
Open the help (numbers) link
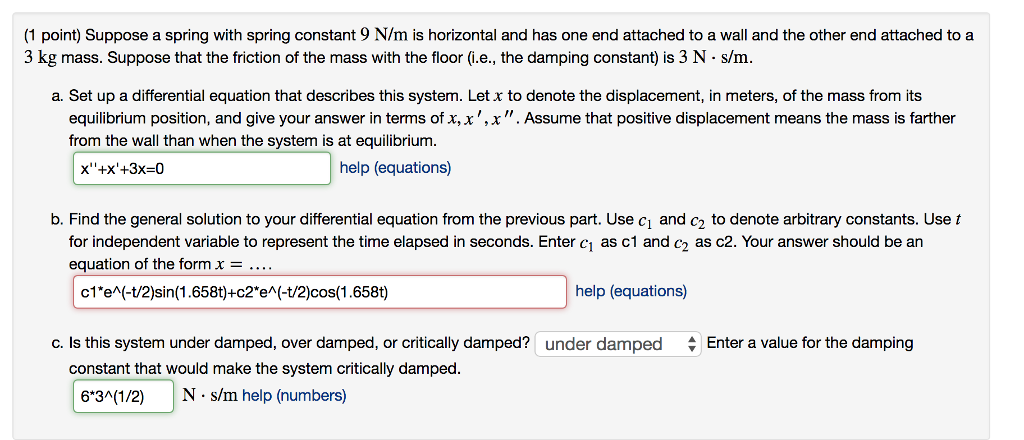click(294, 395)
